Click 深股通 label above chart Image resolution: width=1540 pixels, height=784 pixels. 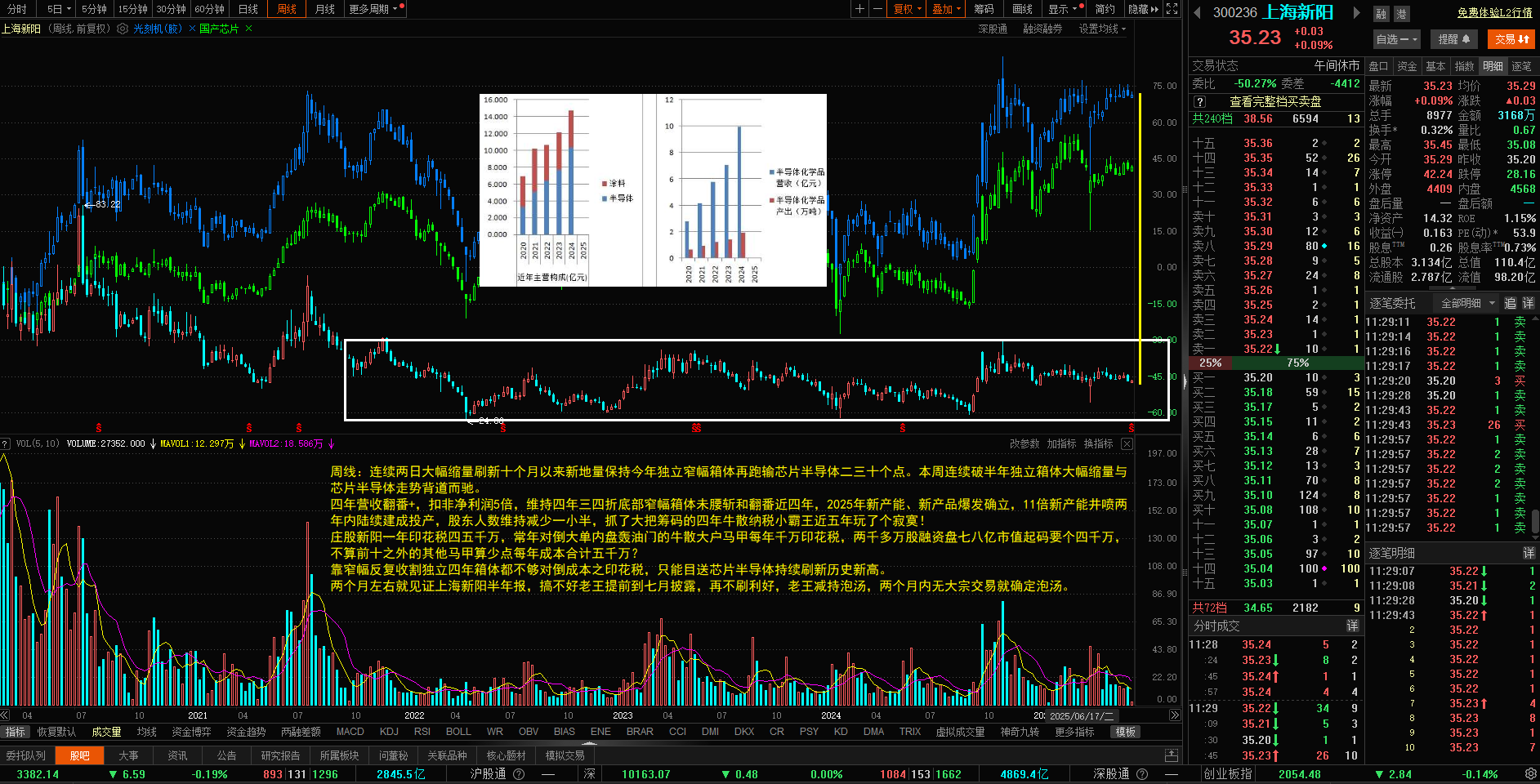point(993,29)
